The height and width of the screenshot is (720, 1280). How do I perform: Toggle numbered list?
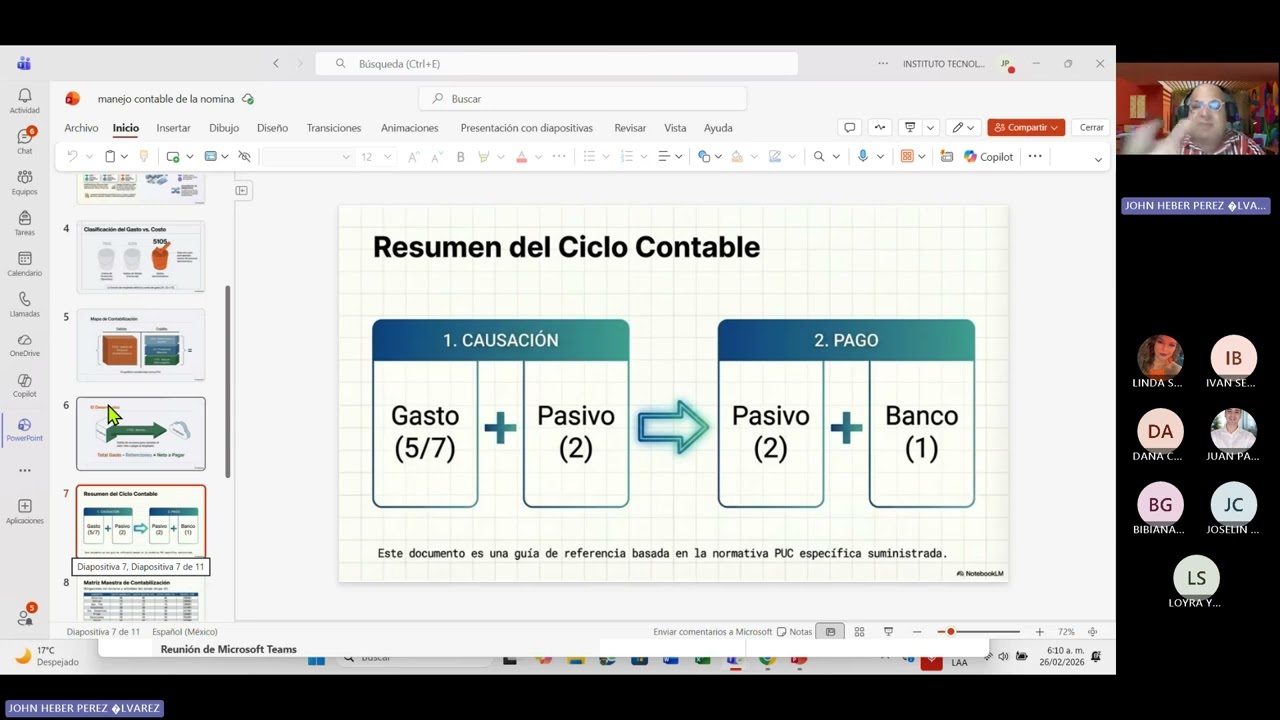pos(626,157)
